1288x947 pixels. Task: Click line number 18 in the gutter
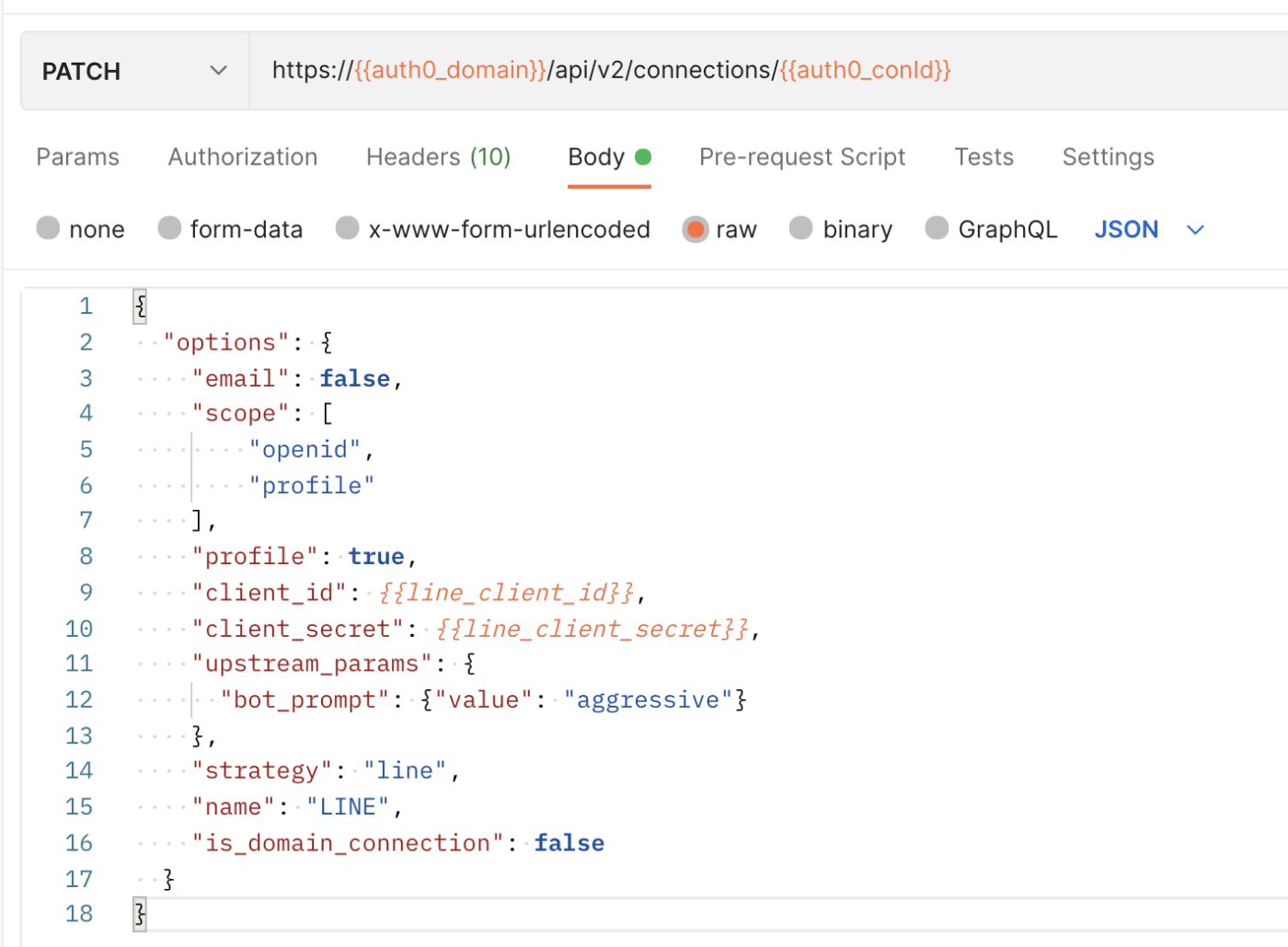click(79, 914)
